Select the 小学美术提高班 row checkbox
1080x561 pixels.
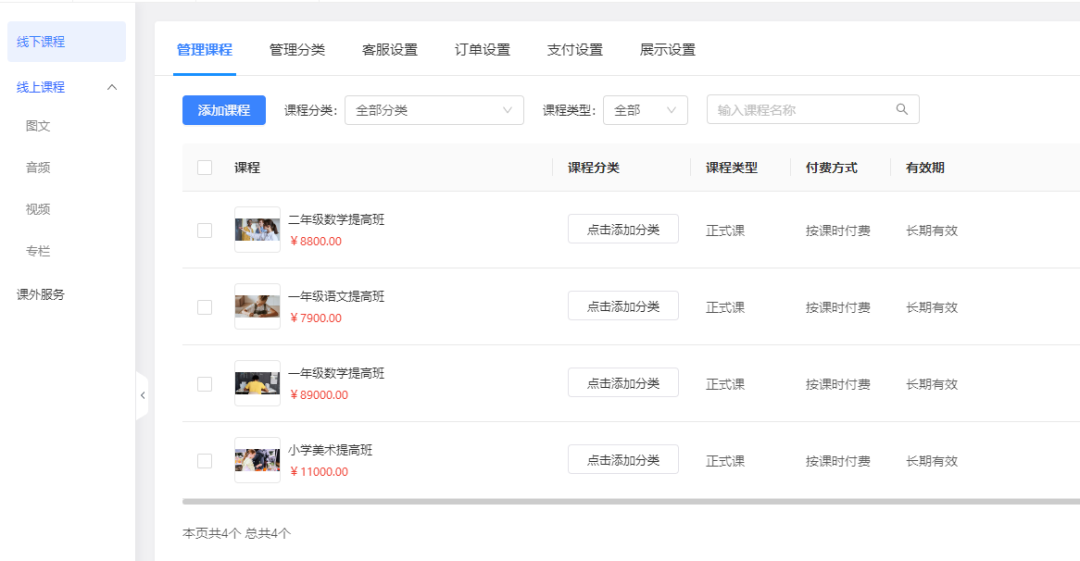pos(205,461)
